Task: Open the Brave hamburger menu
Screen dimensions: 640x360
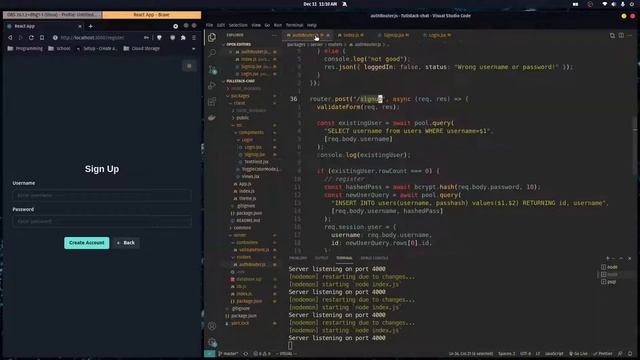Action: click(x=194, y=38)
